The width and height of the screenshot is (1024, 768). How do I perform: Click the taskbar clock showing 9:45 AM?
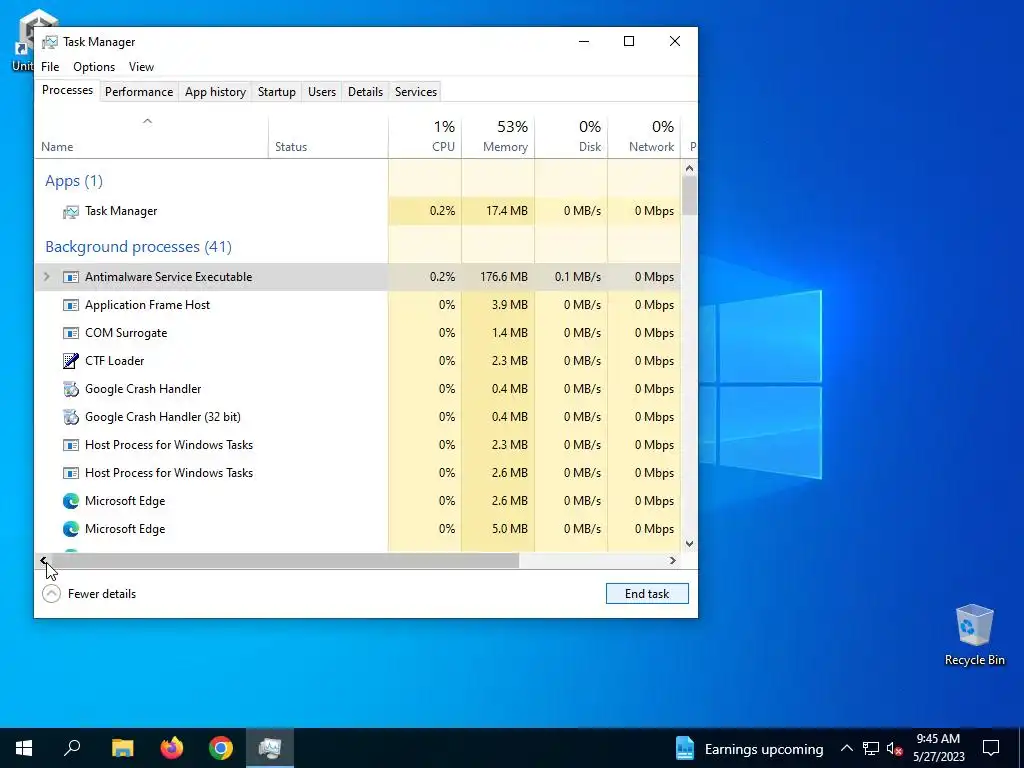pos(938,748)
